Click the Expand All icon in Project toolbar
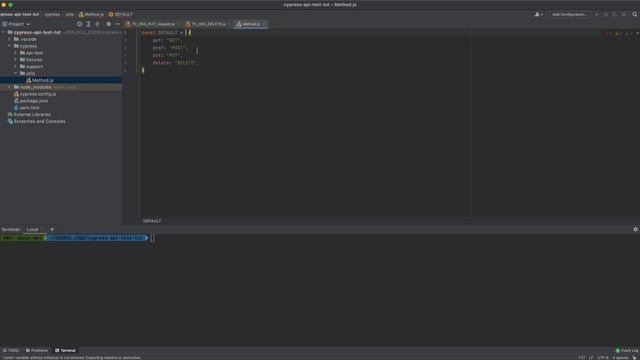The height and width of the screenshot is (360, 640). point(88,24)
